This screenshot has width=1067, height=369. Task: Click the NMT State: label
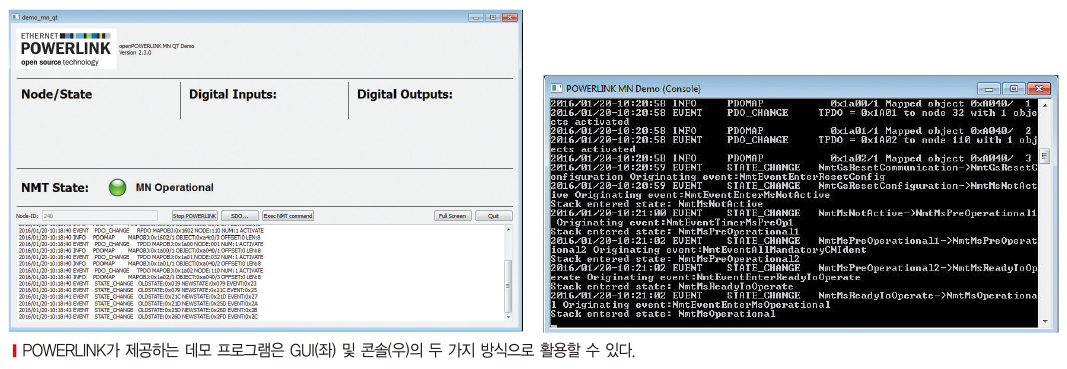pos(55,188)
